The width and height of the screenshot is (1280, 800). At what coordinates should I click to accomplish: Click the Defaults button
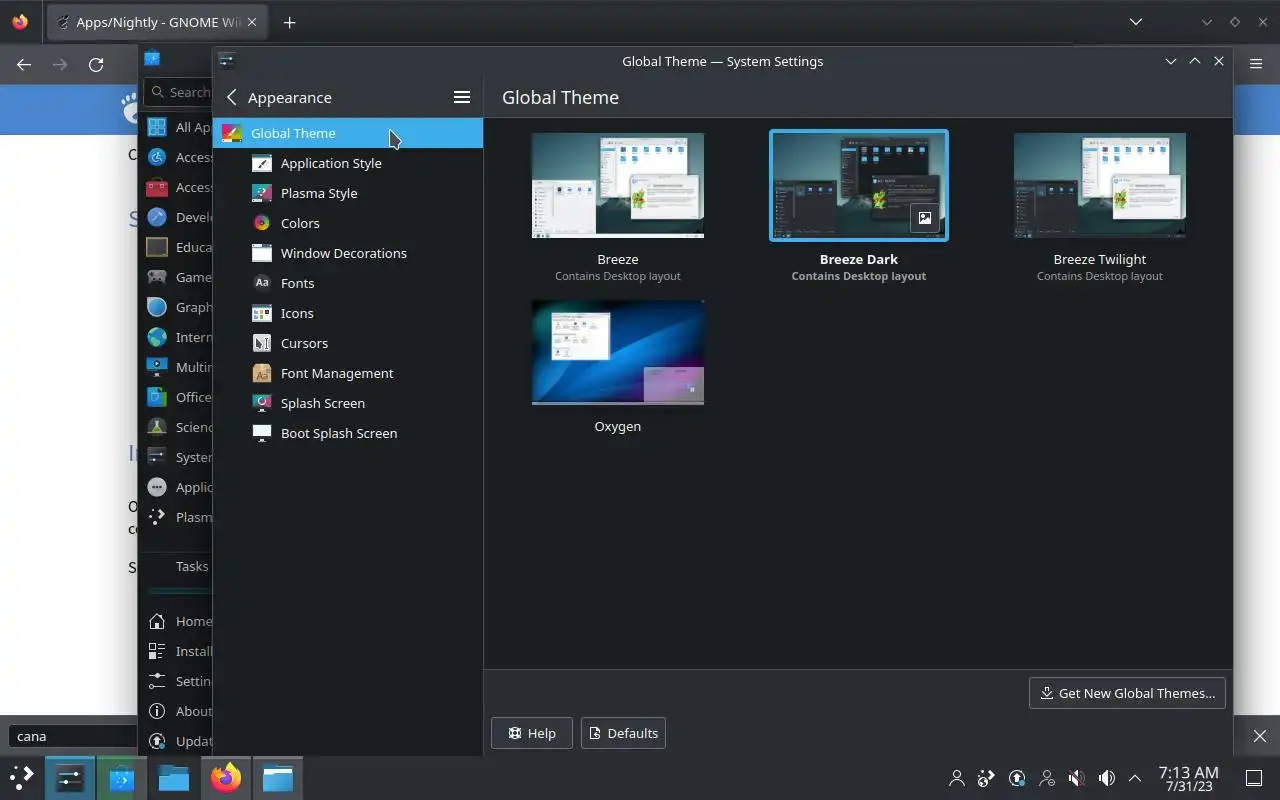[624, 733]
